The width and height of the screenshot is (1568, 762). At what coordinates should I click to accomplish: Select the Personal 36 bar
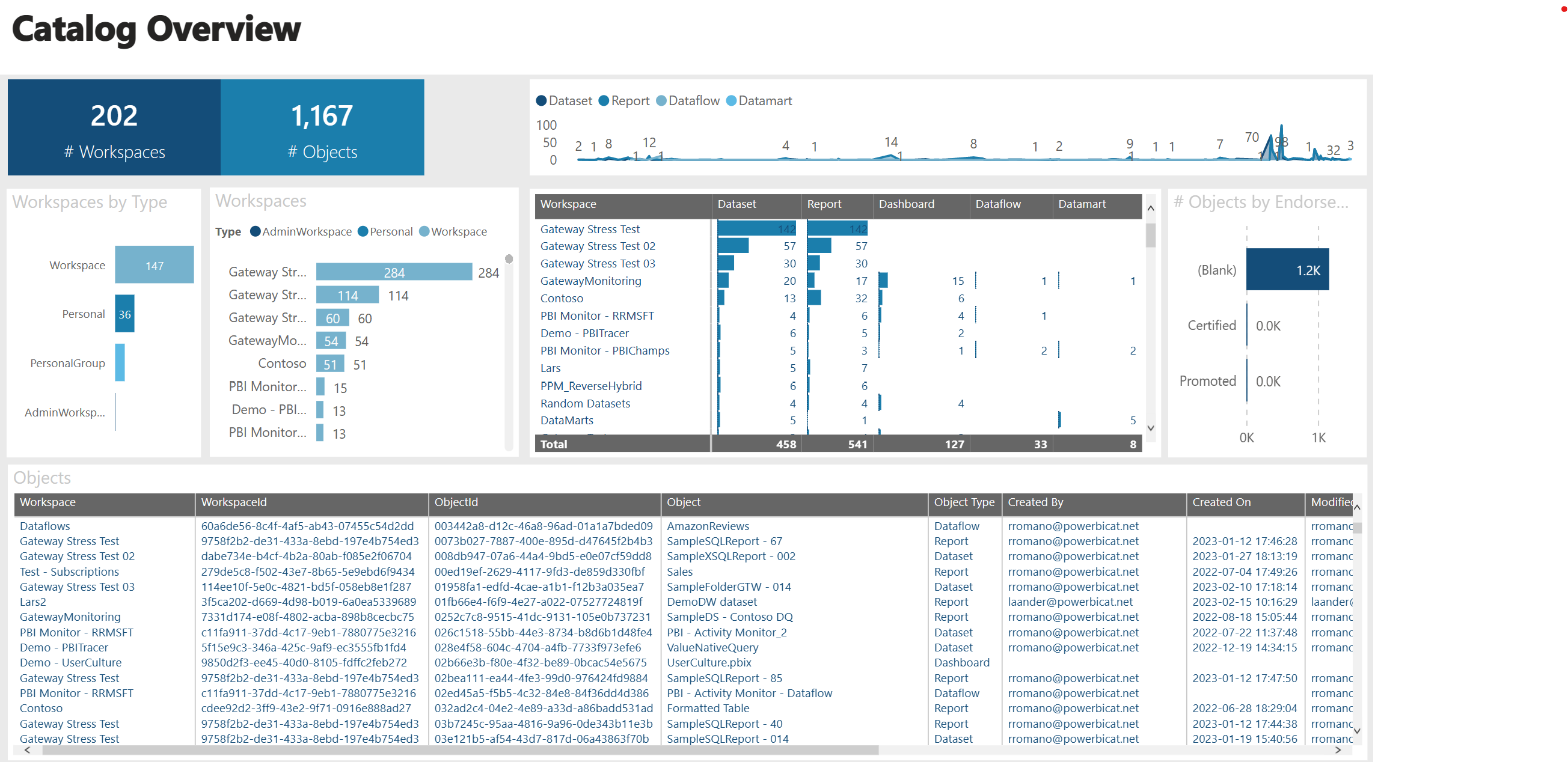tap(125, 314)
